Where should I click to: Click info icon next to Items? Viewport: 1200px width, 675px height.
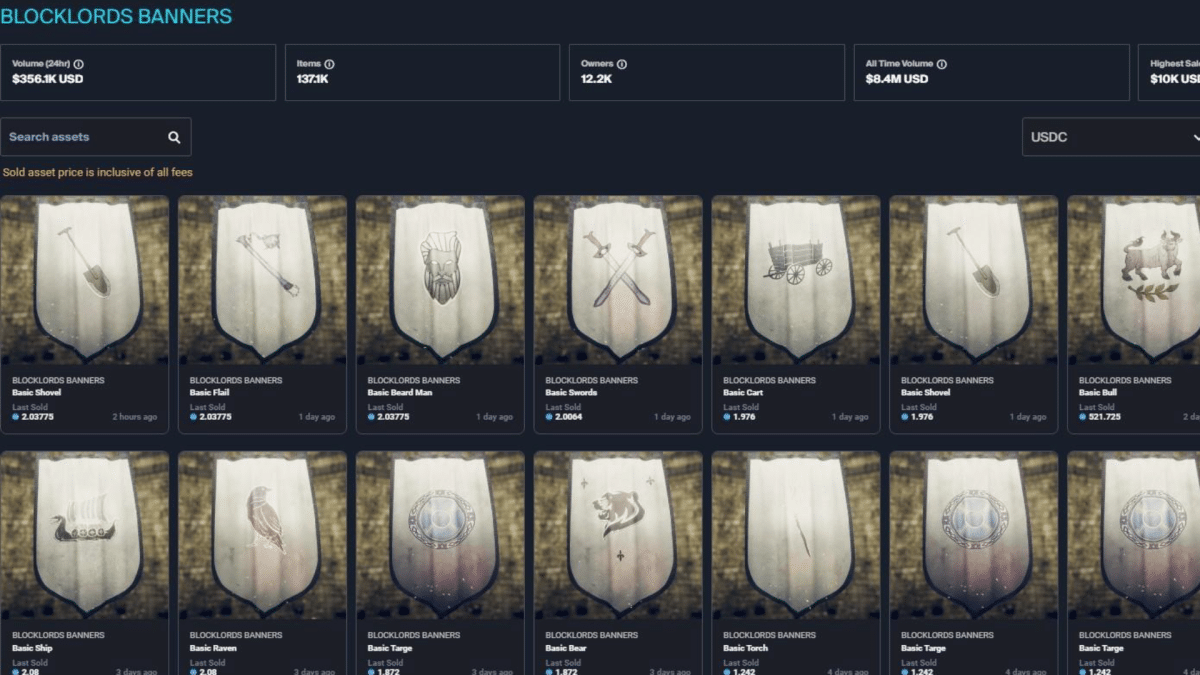tap(330, 64)
